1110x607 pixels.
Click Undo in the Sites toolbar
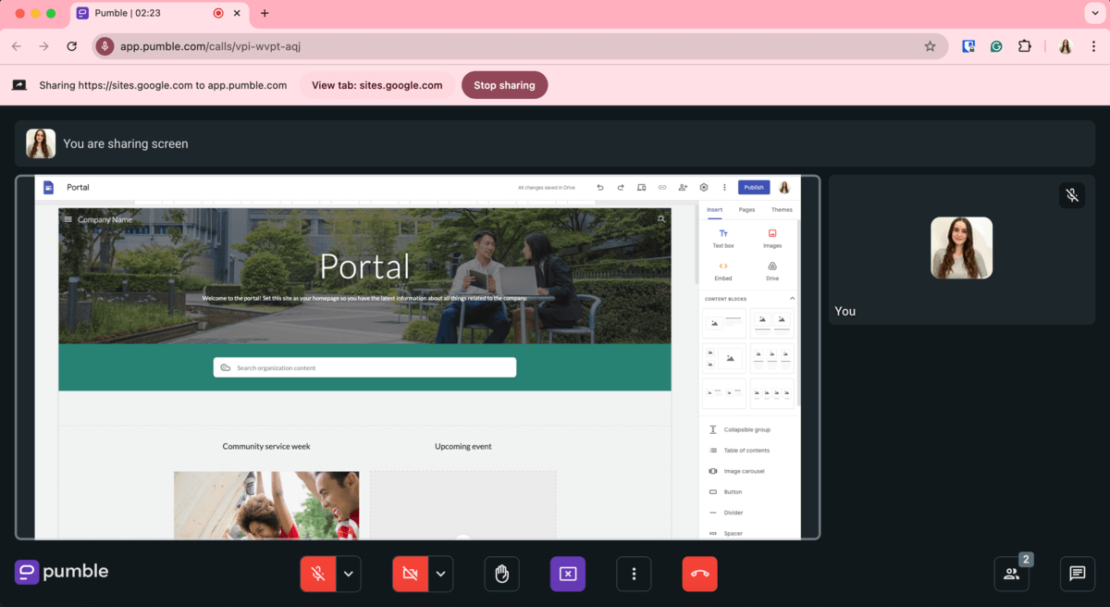coord(599,187)
